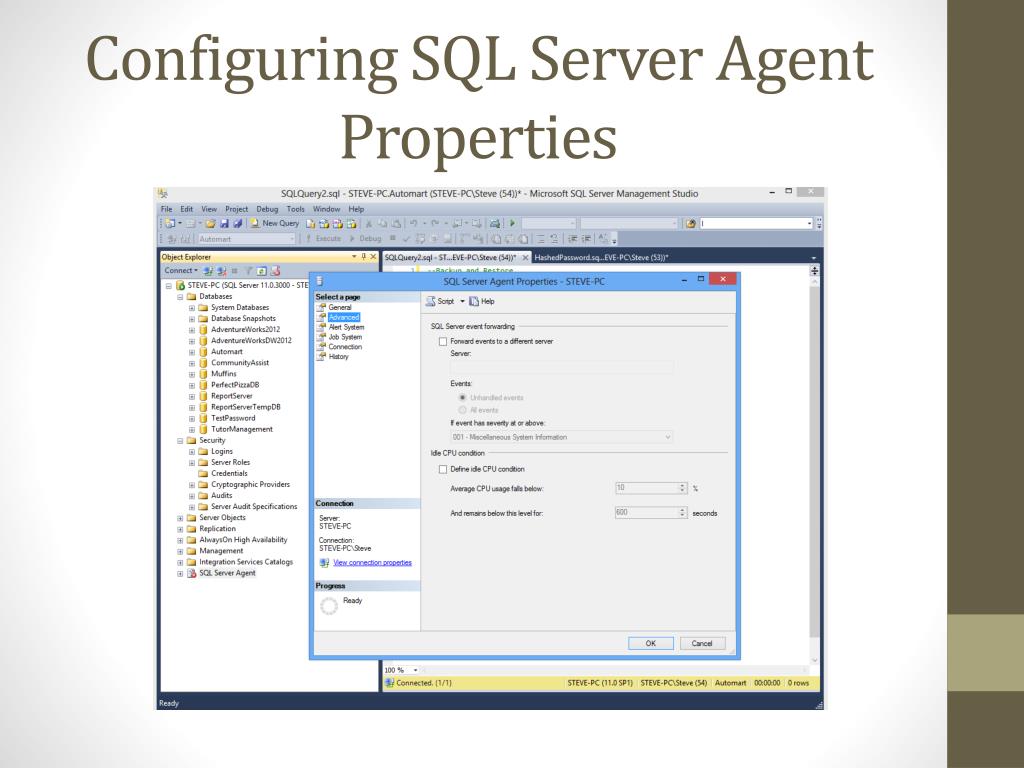Click the Job System page icon
The image size is (1024, 768).
point(321,337)
